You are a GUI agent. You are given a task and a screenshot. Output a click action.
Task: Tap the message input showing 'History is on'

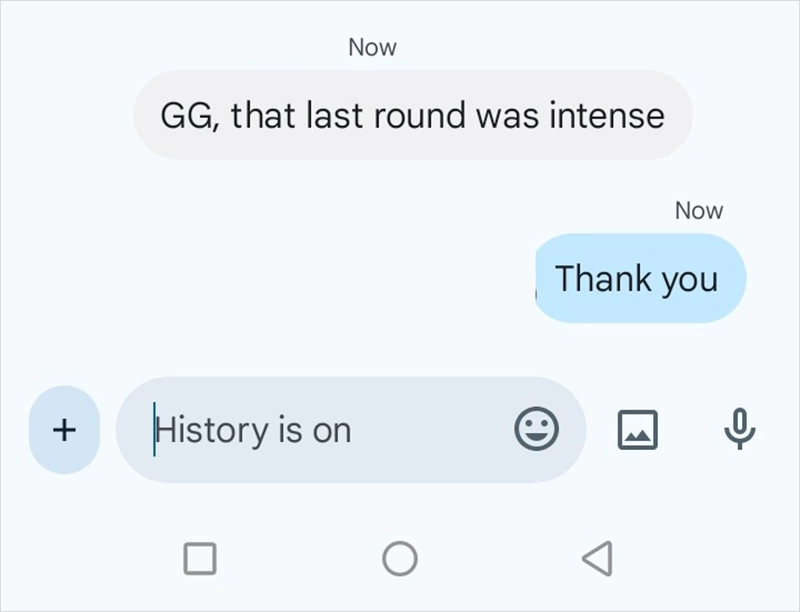point(300,430)
